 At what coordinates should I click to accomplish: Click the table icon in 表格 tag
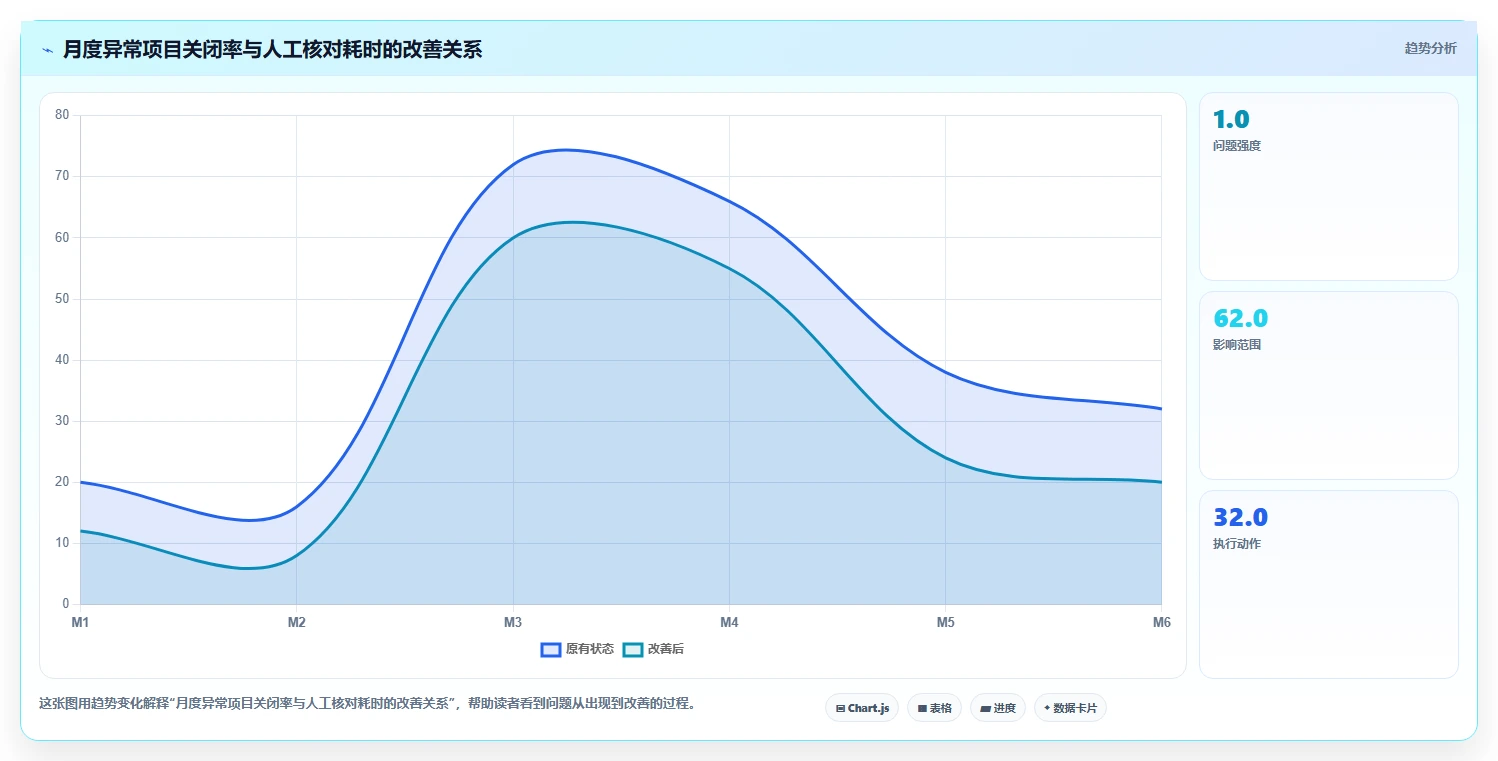(922, 708)
